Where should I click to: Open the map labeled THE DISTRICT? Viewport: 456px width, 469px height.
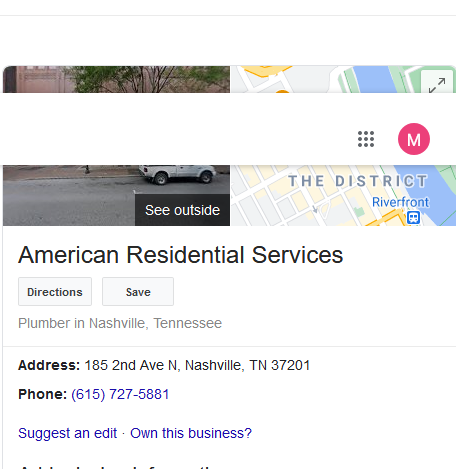pyautogui.click(x=343, y=195)
